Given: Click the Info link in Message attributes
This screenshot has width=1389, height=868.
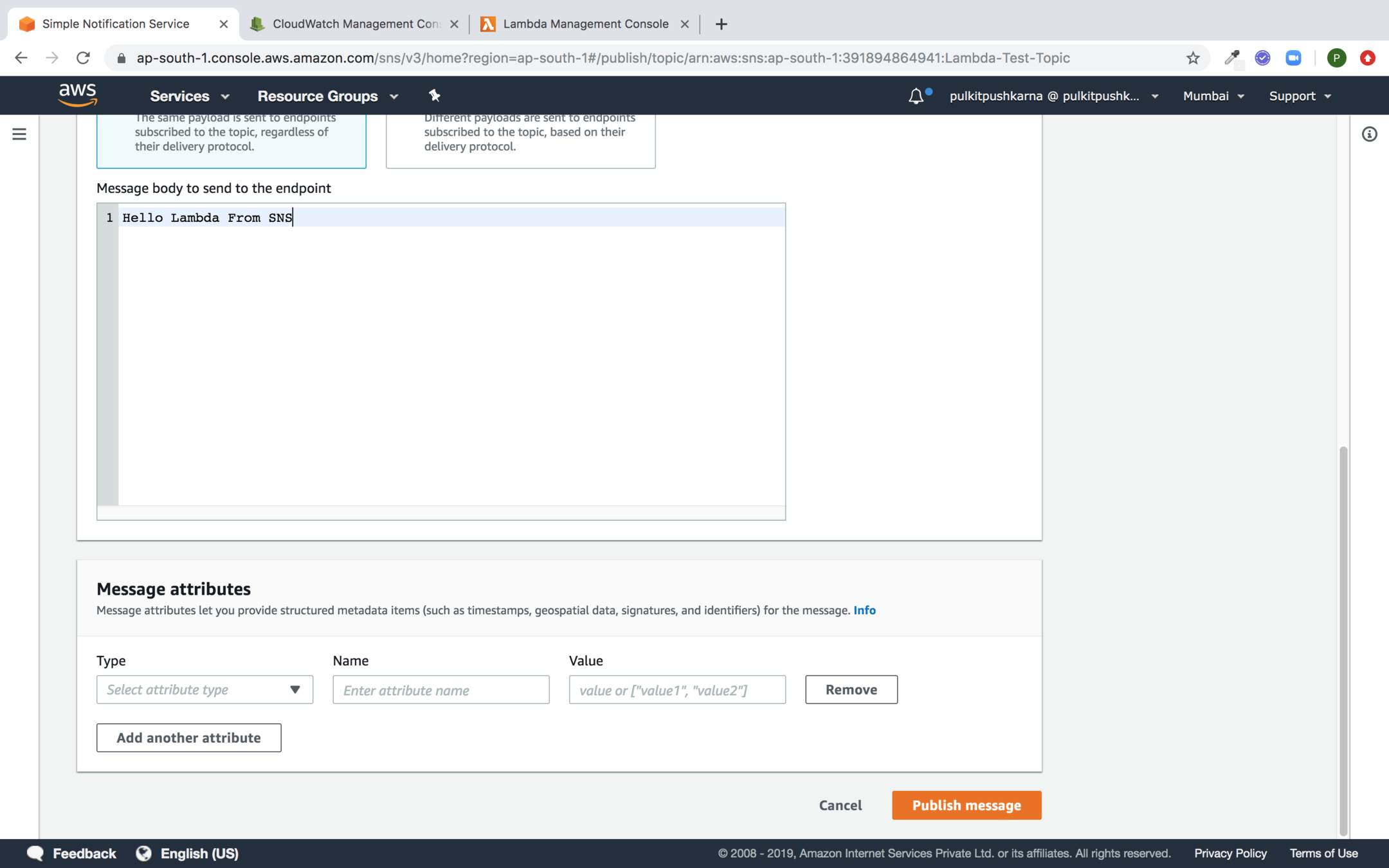Looking at the screenshot, I should point(864,610).
